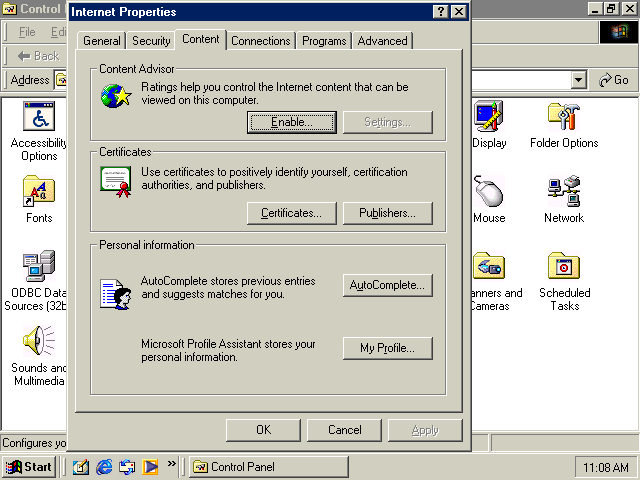Click the dialog help question mark button
The height and width of the screenshot is (480, 640).
[441, 11]
